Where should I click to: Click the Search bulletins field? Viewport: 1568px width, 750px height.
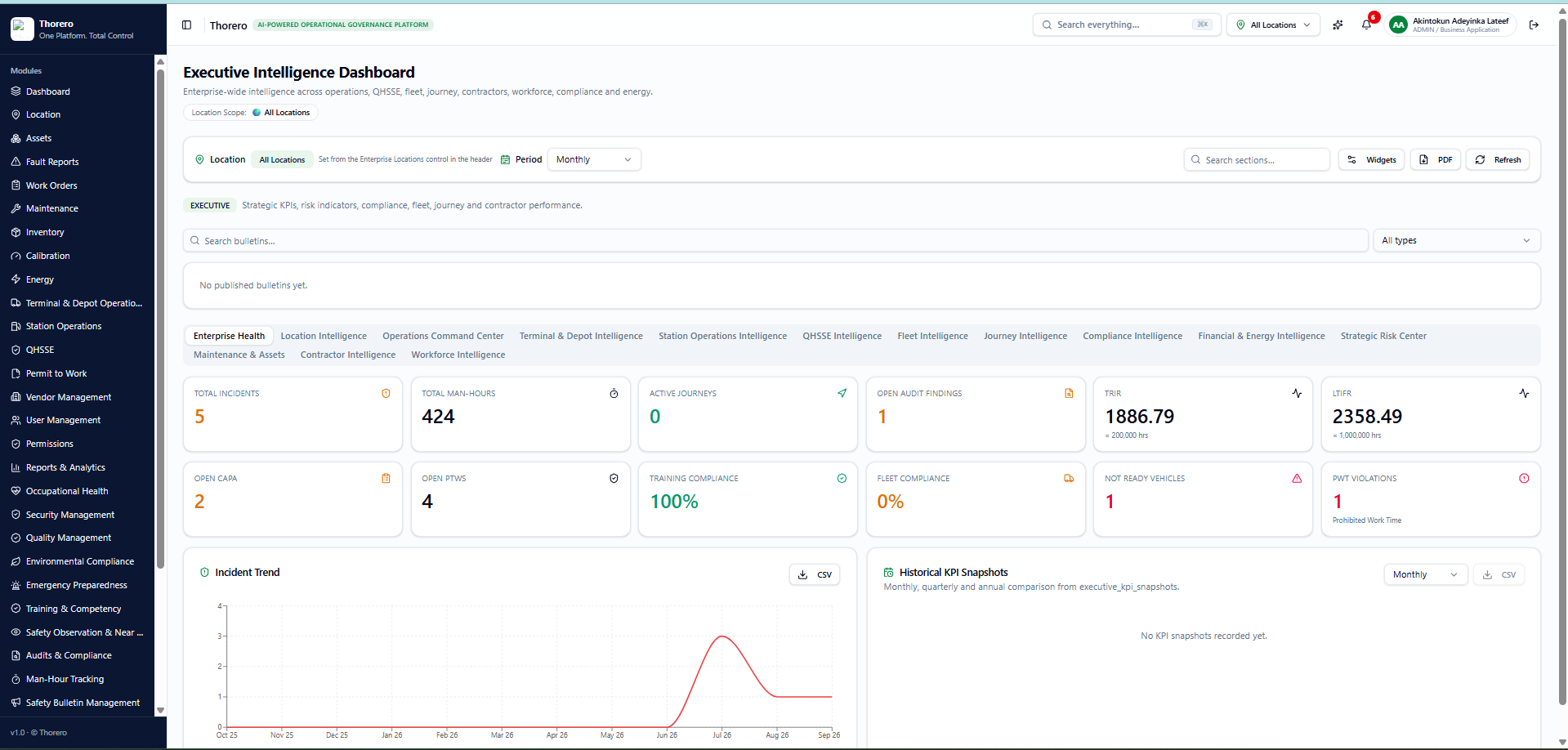pos(775,240)
